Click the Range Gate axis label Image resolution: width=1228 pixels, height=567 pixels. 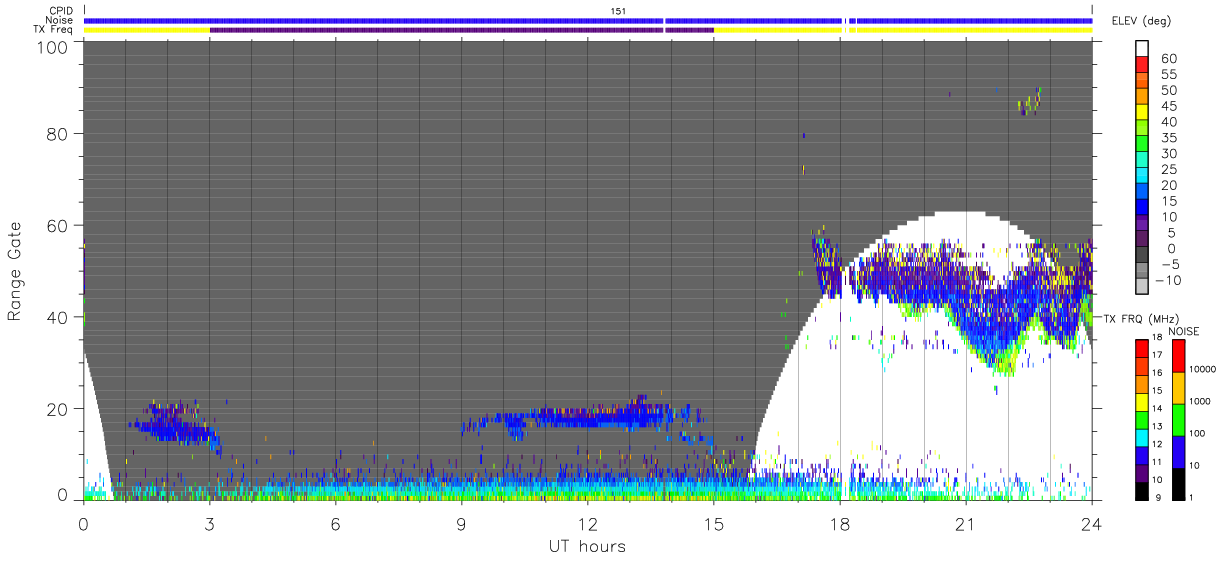(x=15, y=272)
